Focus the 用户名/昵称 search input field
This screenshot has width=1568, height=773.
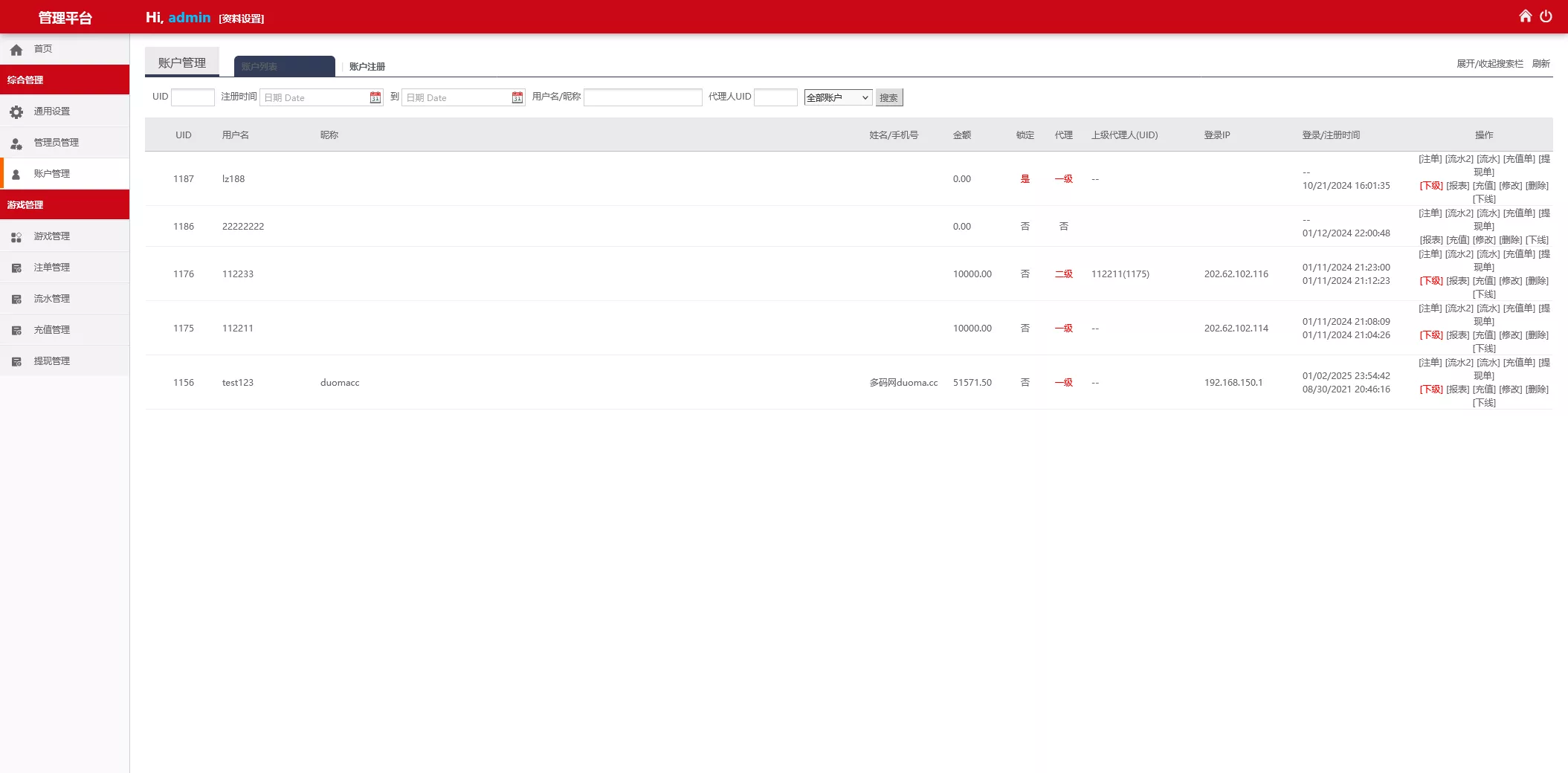click(x=642, y=97)
